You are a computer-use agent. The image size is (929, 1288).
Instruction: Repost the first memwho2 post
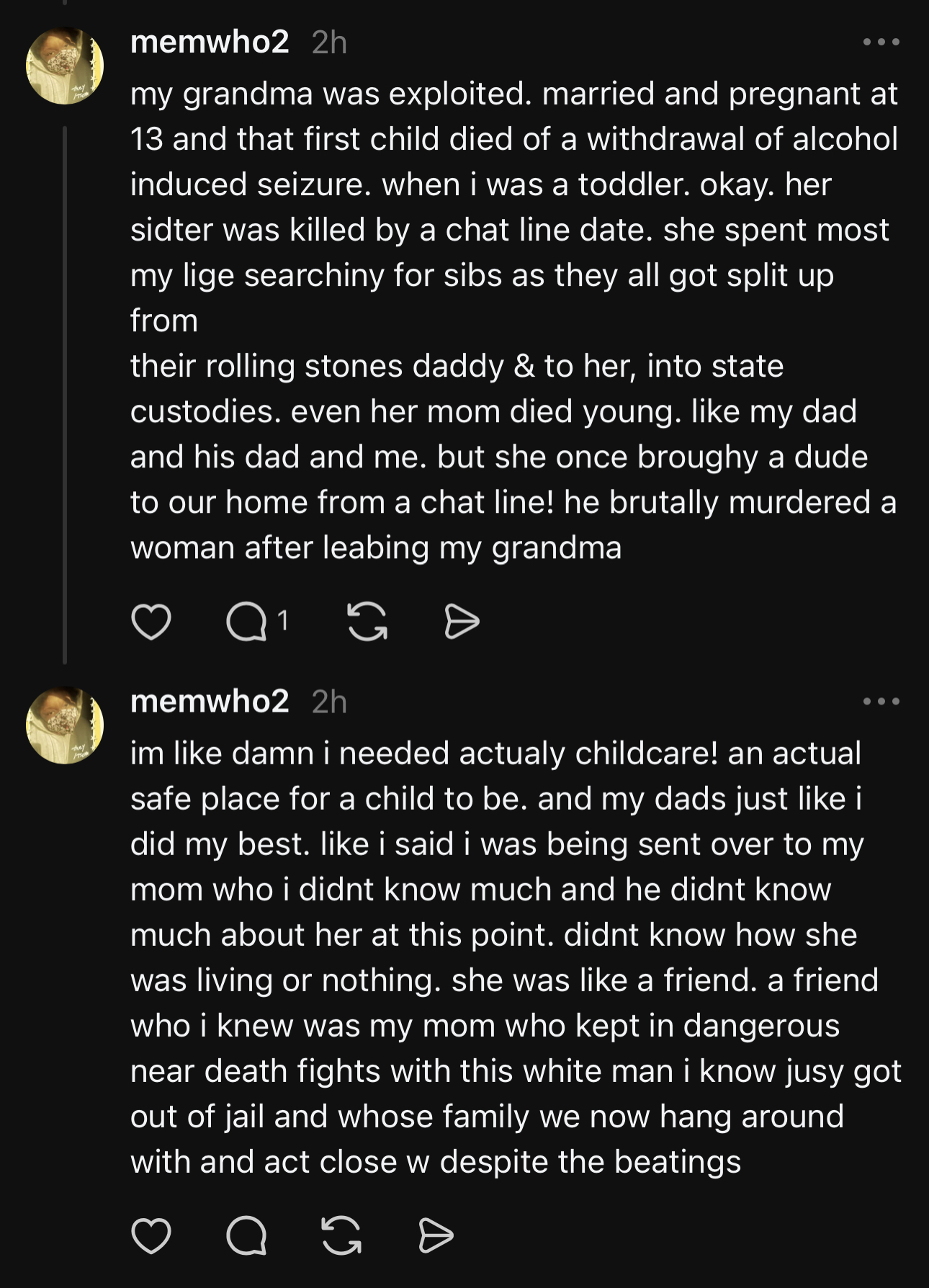[x=367, y=622]
